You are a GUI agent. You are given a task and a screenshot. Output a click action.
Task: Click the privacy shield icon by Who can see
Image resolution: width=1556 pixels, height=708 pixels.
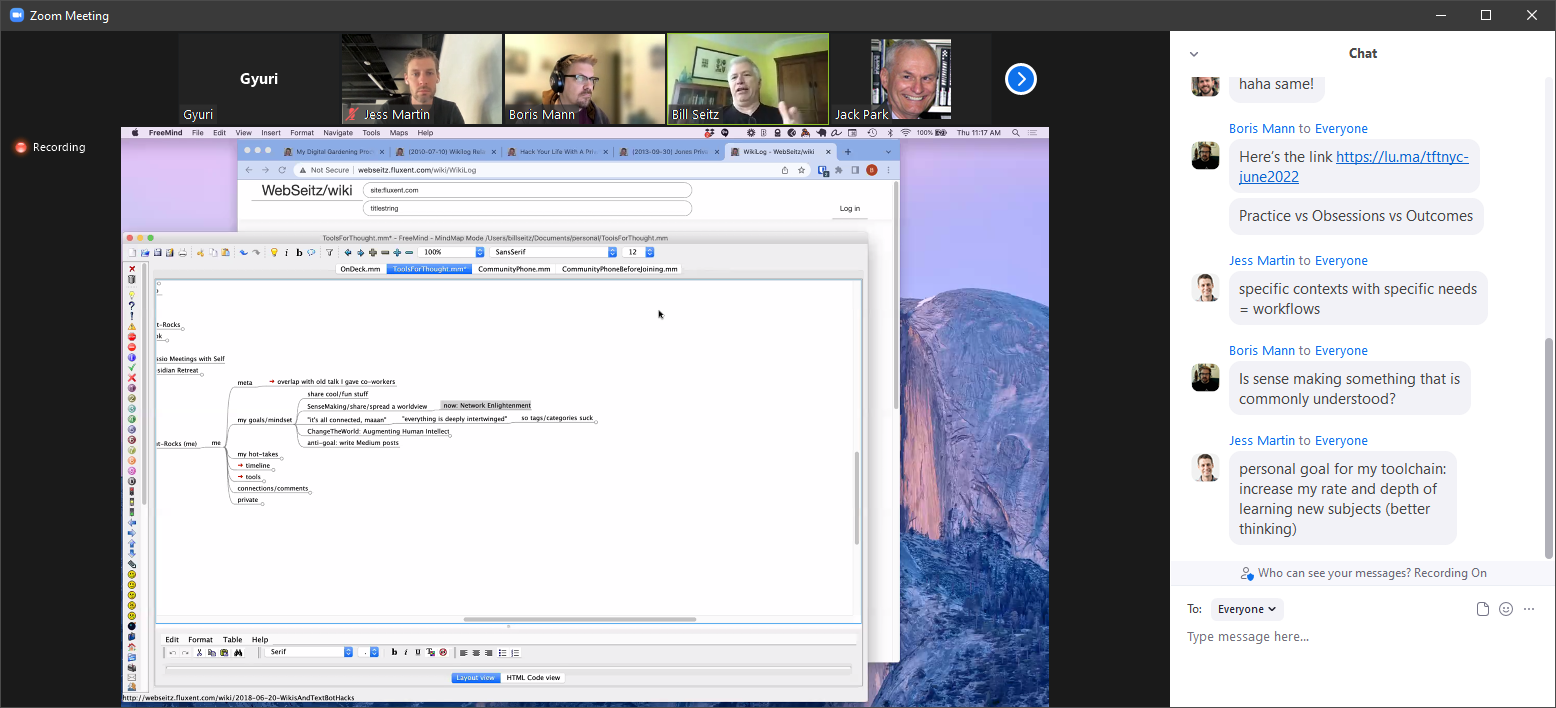point(1246,574)
